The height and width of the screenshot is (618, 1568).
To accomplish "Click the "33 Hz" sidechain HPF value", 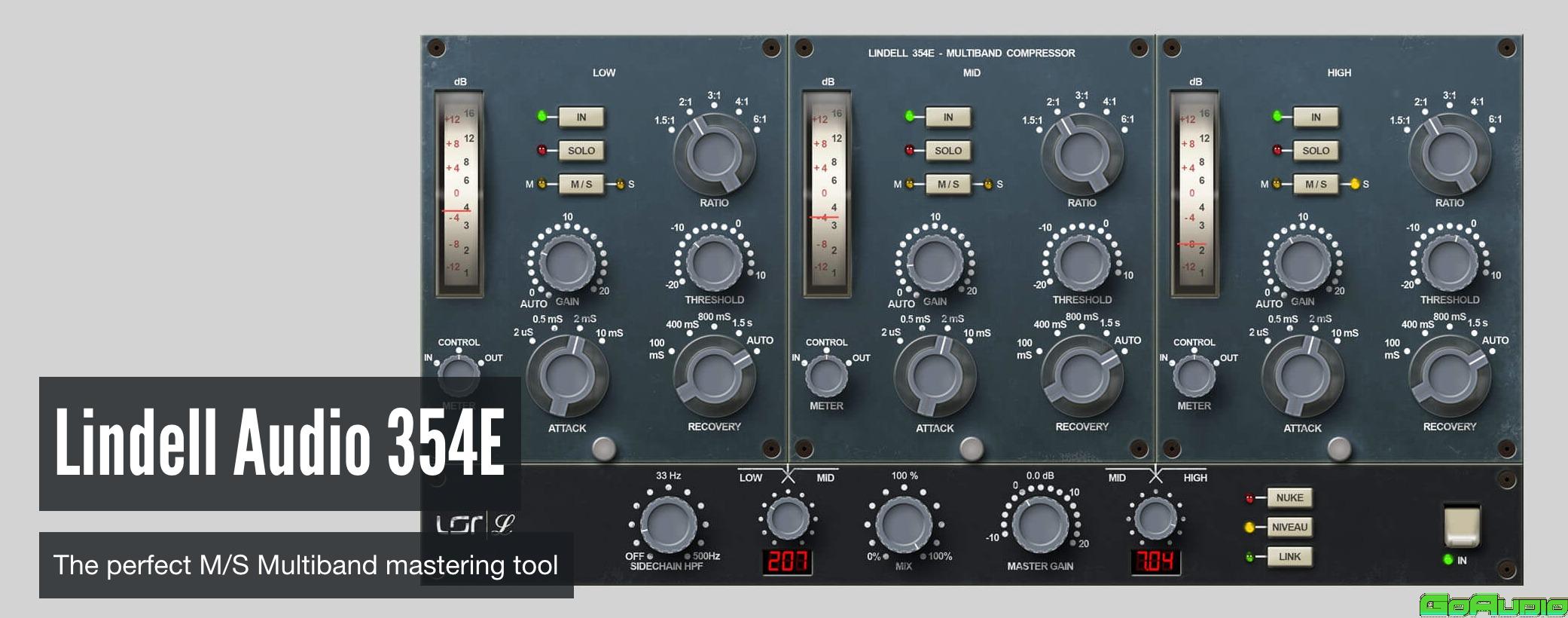I will coord(668,476).
